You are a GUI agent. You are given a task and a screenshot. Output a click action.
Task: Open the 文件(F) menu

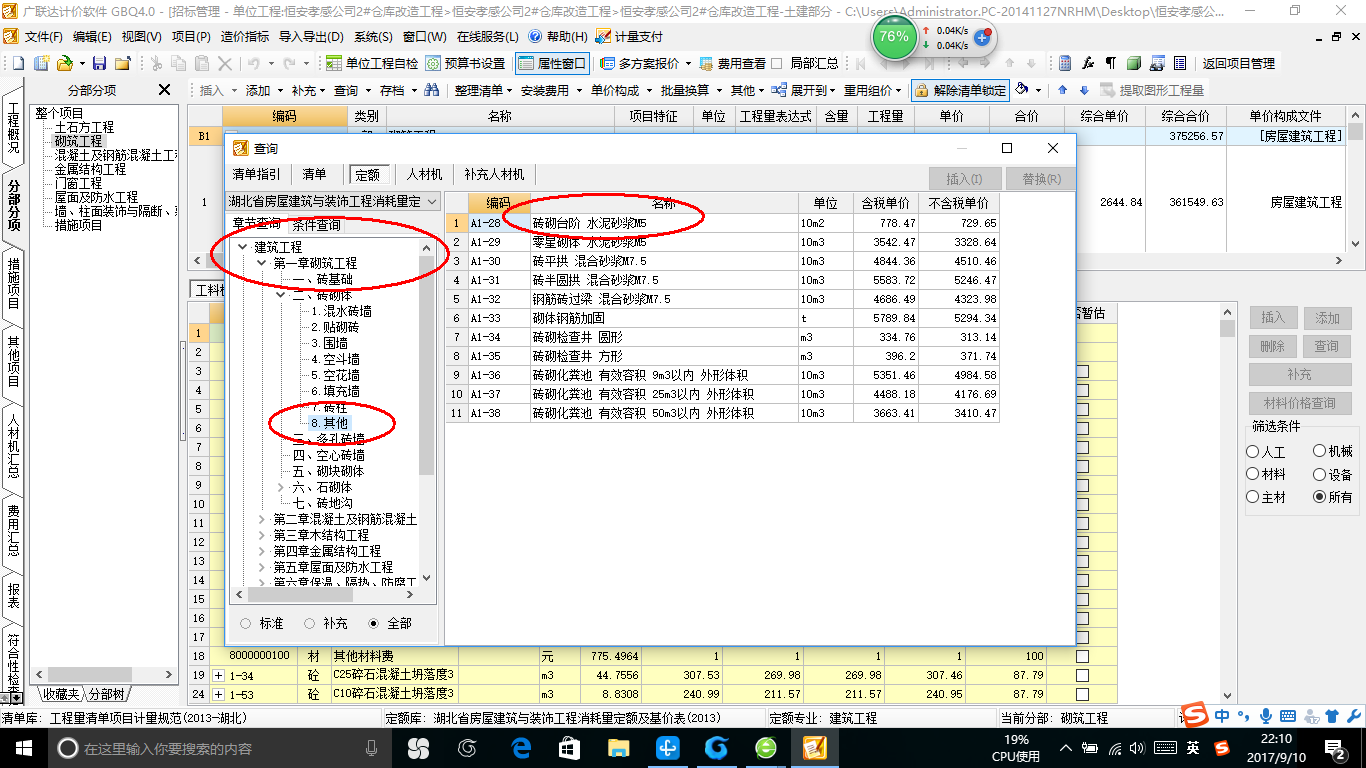44,36
